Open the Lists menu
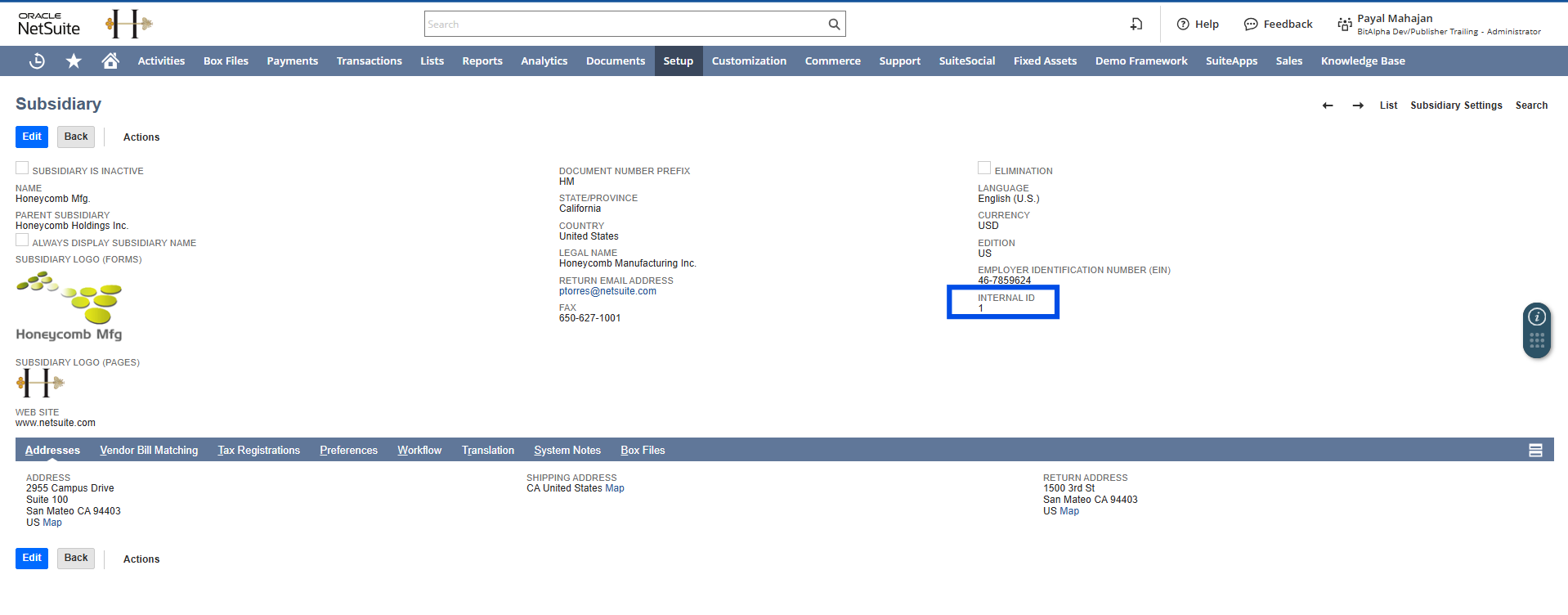The image size is (1568, 615). [432, 61]
